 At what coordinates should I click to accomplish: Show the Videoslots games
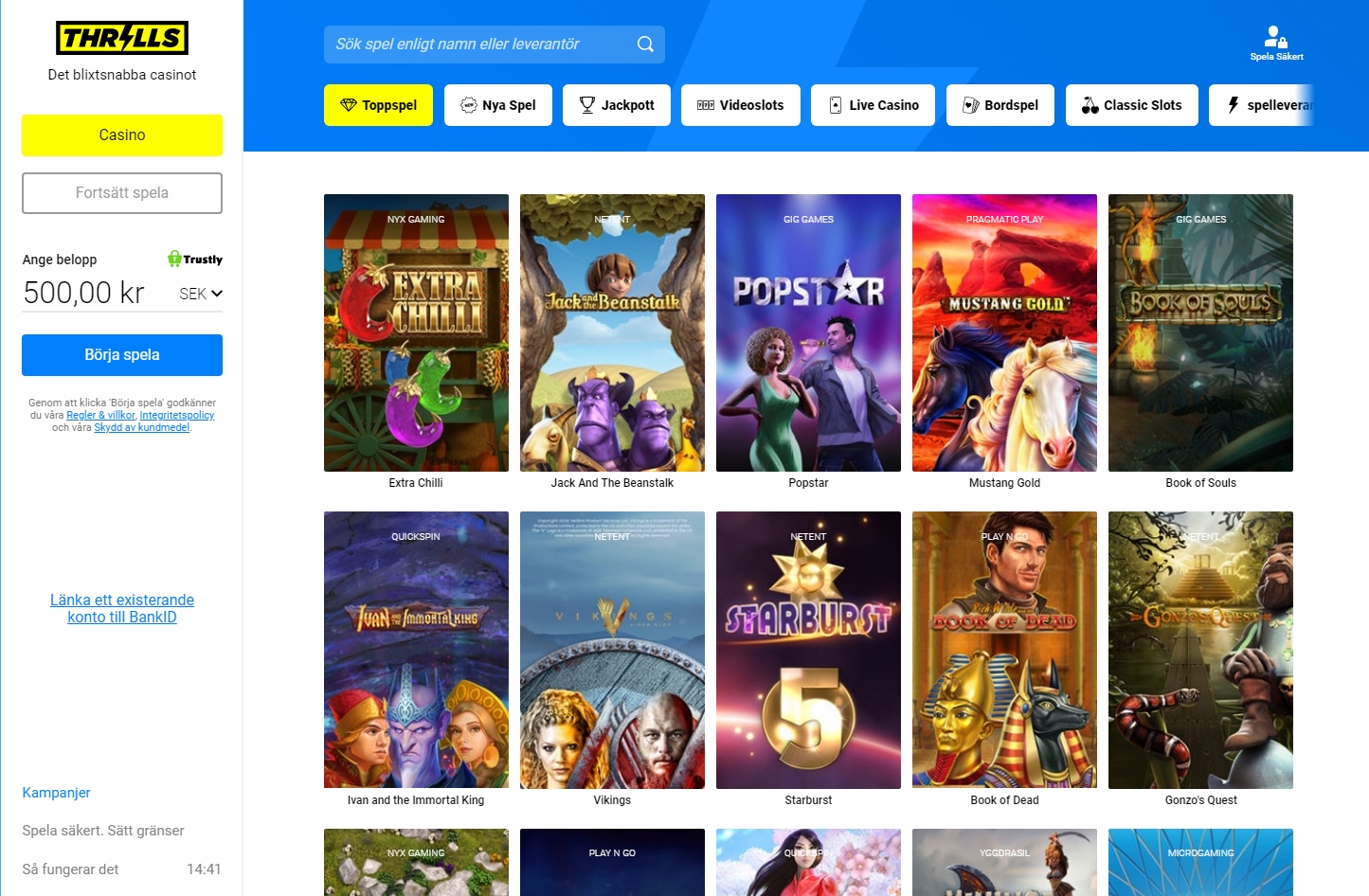point(741,105)
